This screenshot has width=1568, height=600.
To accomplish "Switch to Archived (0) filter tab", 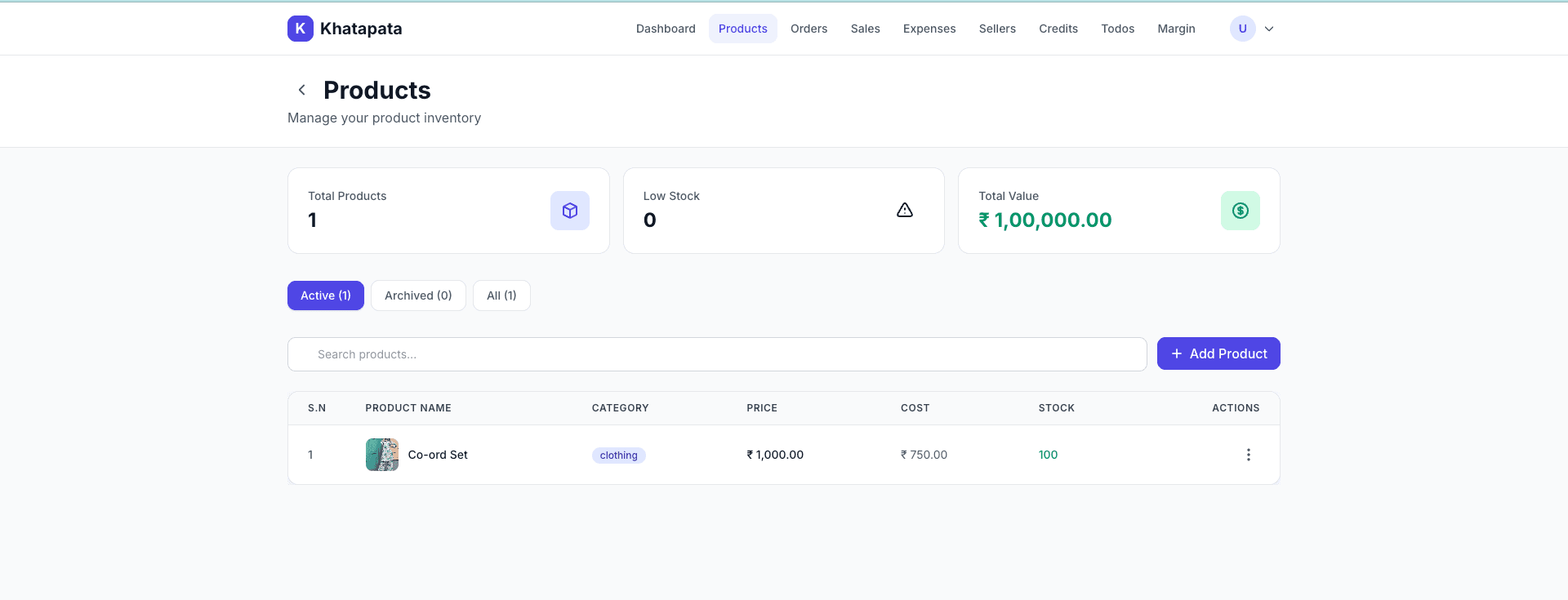I will click(418, 296).
